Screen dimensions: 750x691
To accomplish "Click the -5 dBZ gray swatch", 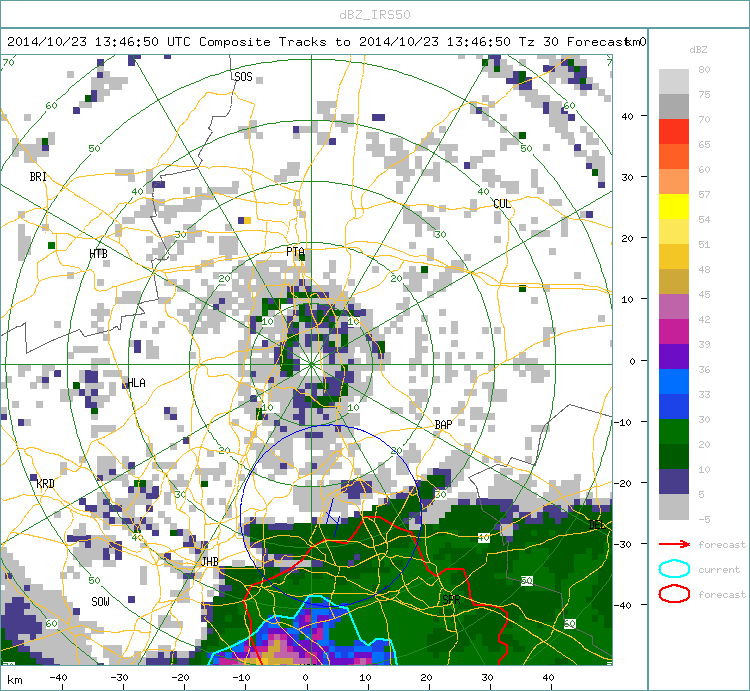I will click(x=674, y=506).
